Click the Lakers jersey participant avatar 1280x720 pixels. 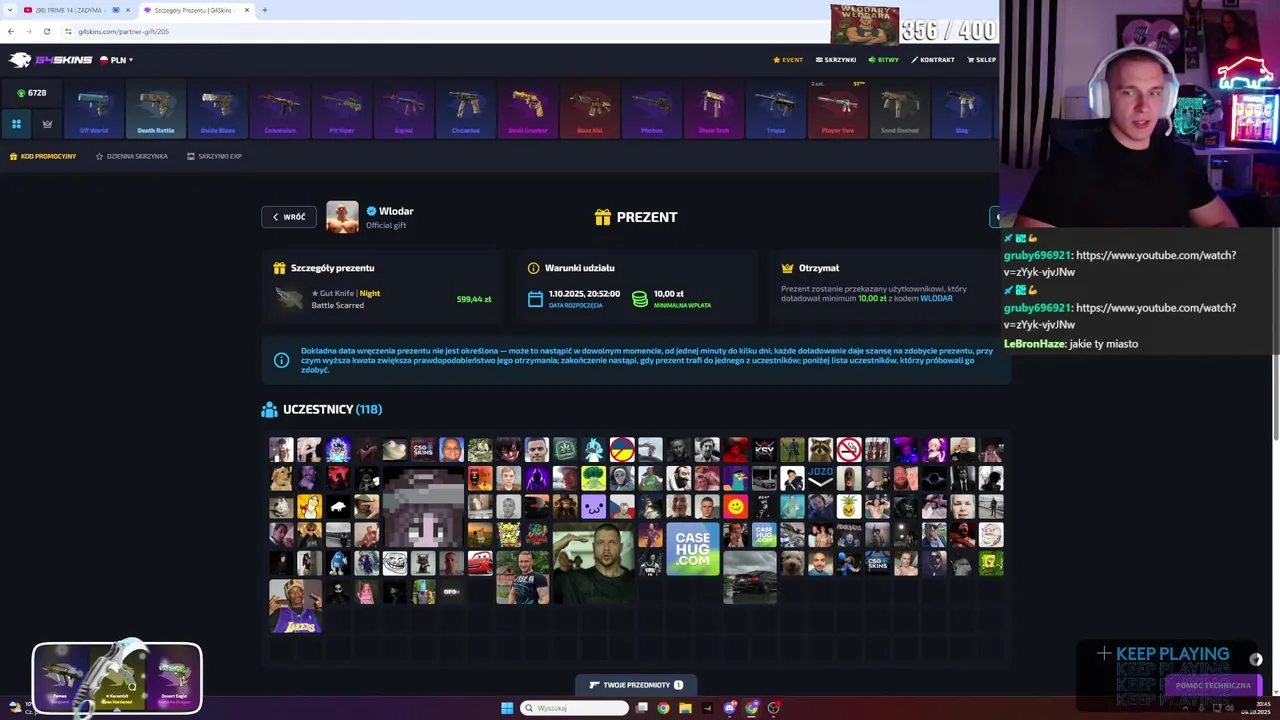[295, 606]
